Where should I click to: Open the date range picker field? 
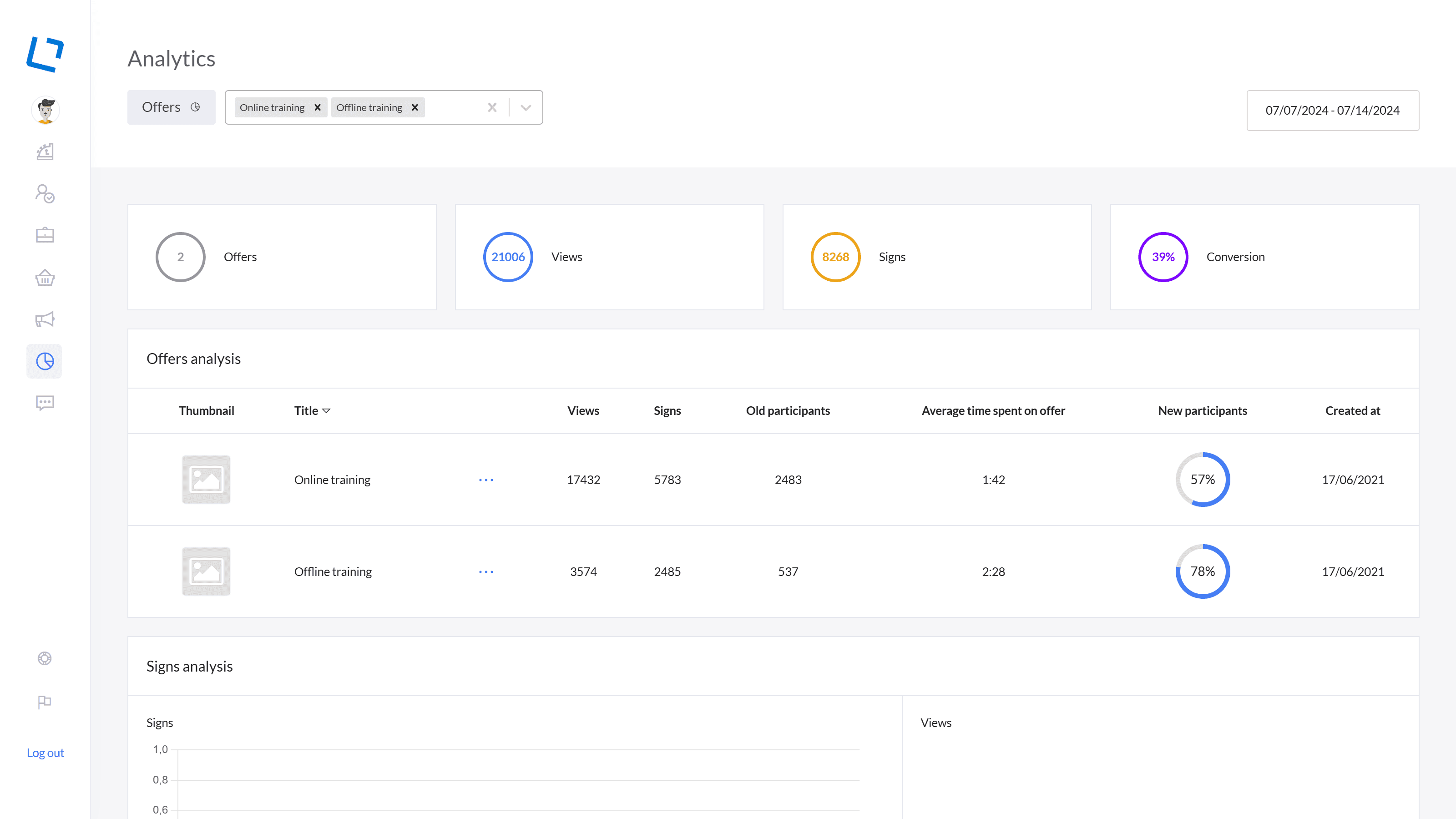click(x=1332, y=110)
